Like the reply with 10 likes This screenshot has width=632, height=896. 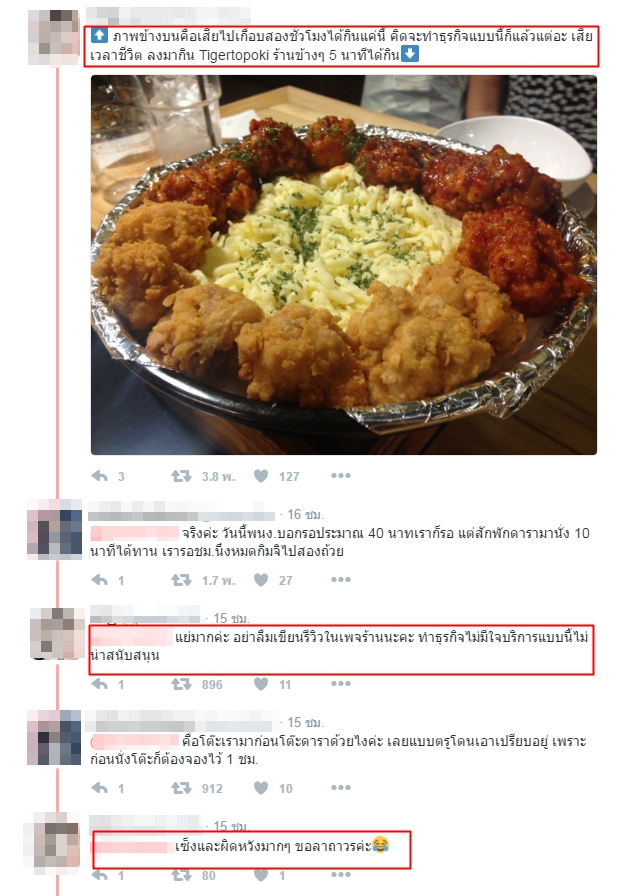261,788
